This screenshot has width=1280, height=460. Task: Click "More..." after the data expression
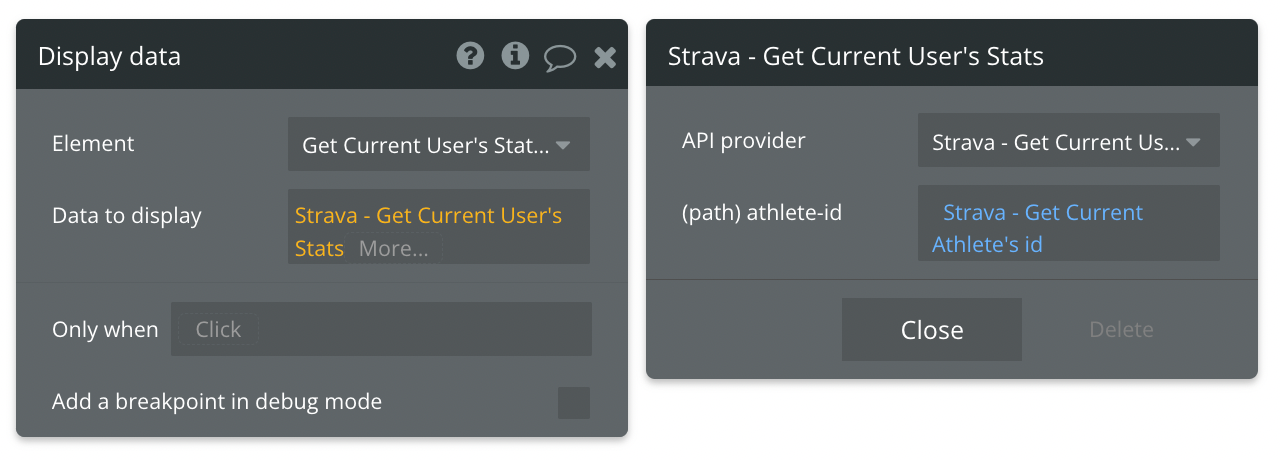tap(393, 249)
